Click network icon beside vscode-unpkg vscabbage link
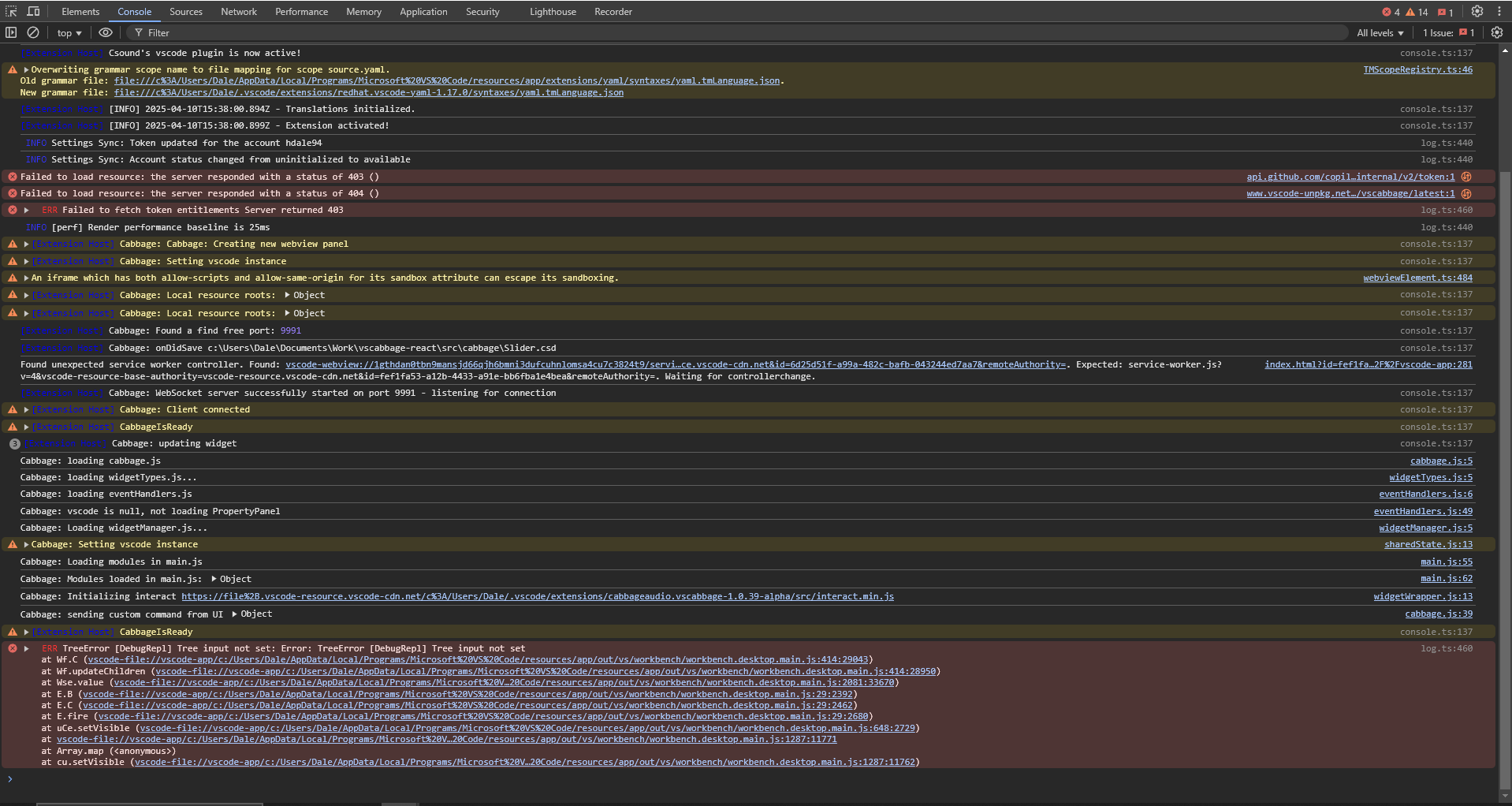 (1466, 193)
